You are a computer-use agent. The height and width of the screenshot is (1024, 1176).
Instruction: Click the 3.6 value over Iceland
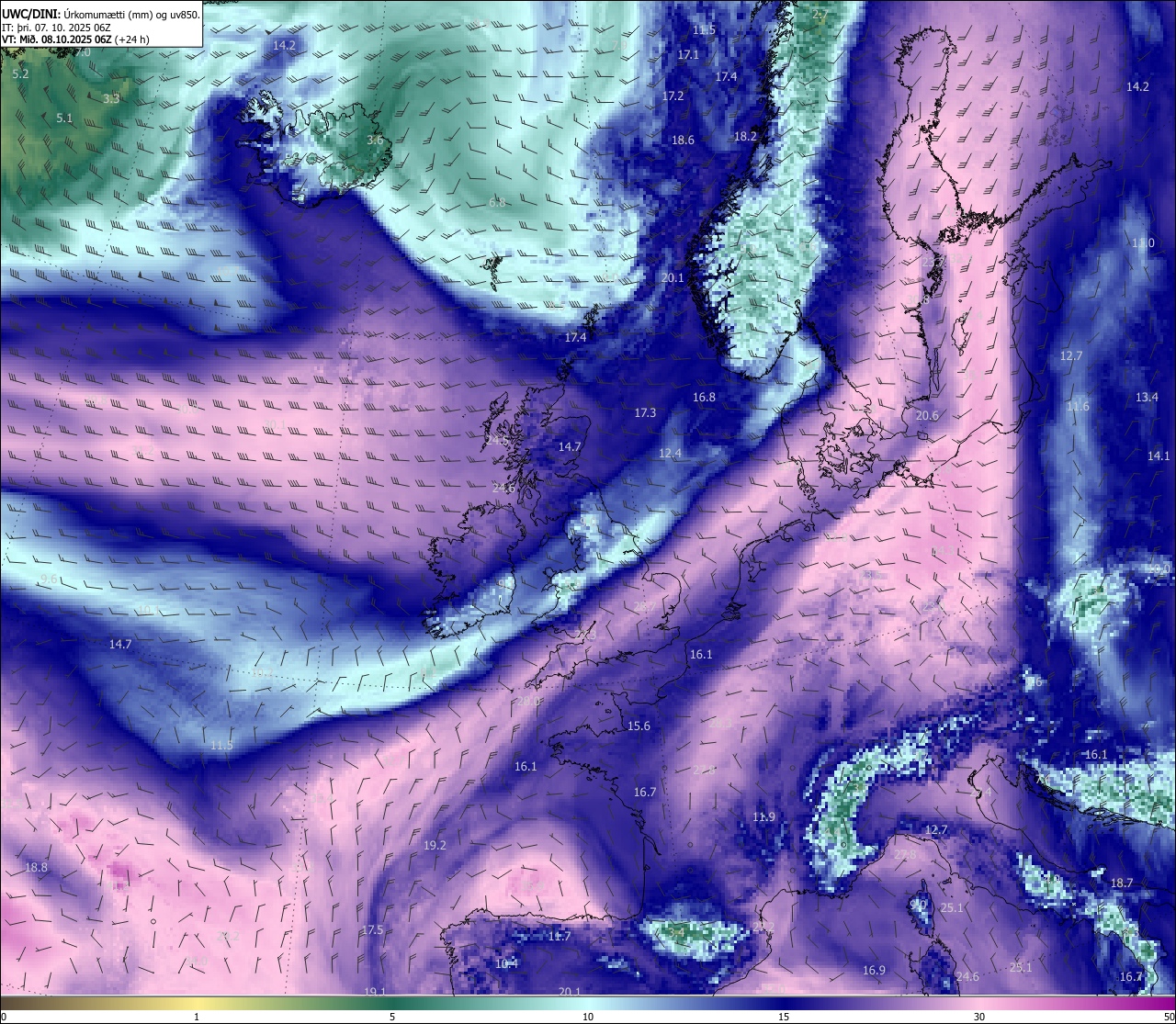pyautogui.click(x=375, y=141)
